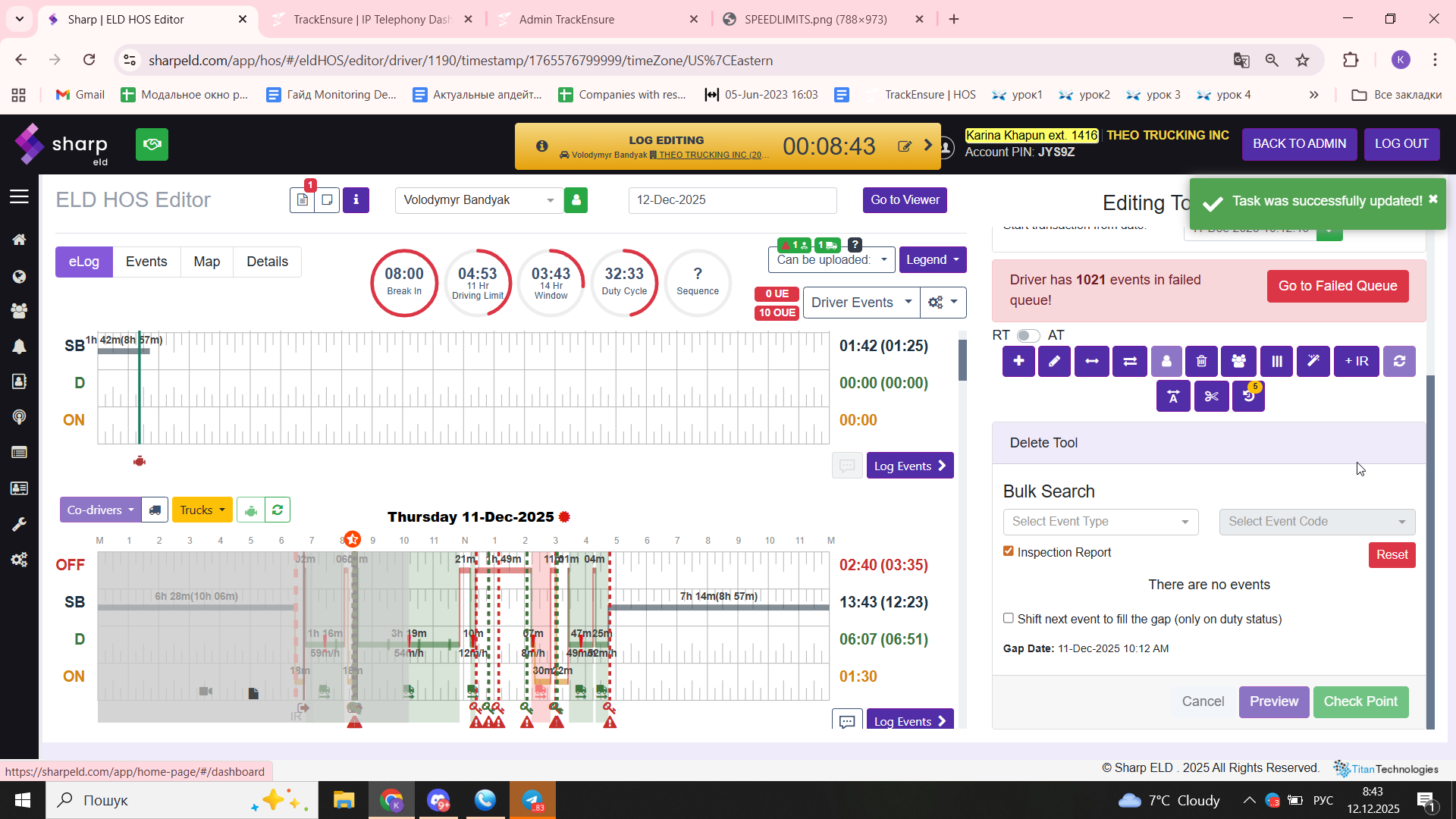Select the scissors cut tool
Screen dimensions: 1456x819
click(x=1211, y=397)
